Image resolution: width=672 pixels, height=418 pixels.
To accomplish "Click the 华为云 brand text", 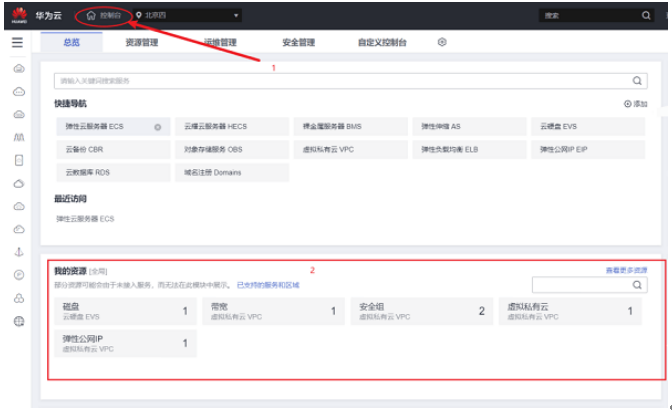I will click(48, 16).
